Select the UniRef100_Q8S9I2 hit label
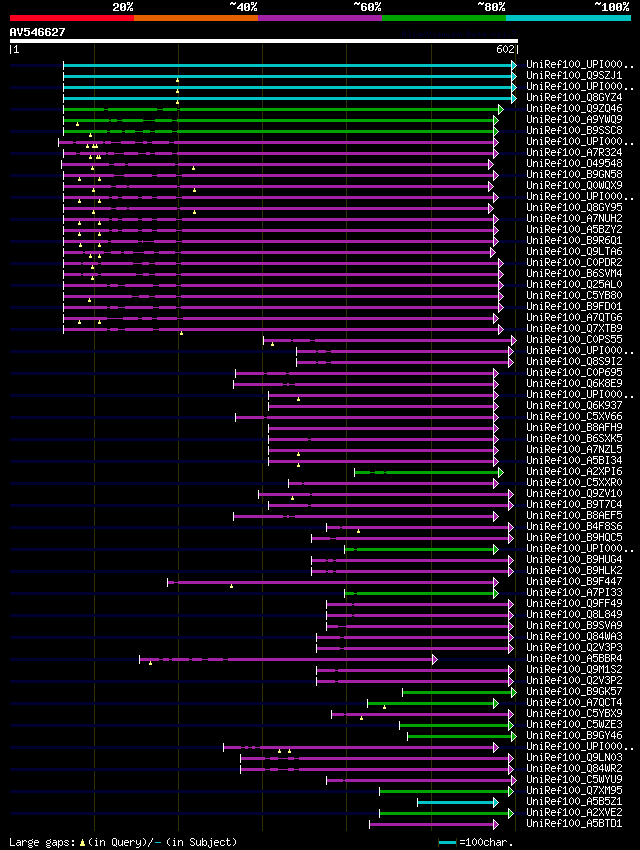Screen dimensions: 640x850 tap(574, 362)
